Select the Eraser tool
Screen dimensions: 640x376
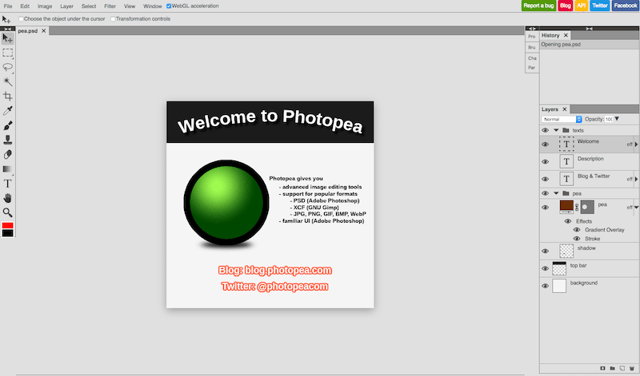click(8, 154)
